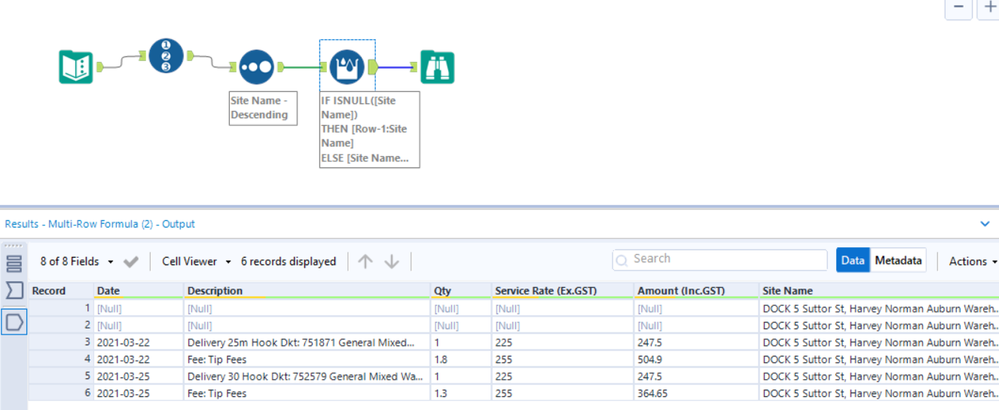
Task: Open the messages list view icon
Action: tap(14, 263)
